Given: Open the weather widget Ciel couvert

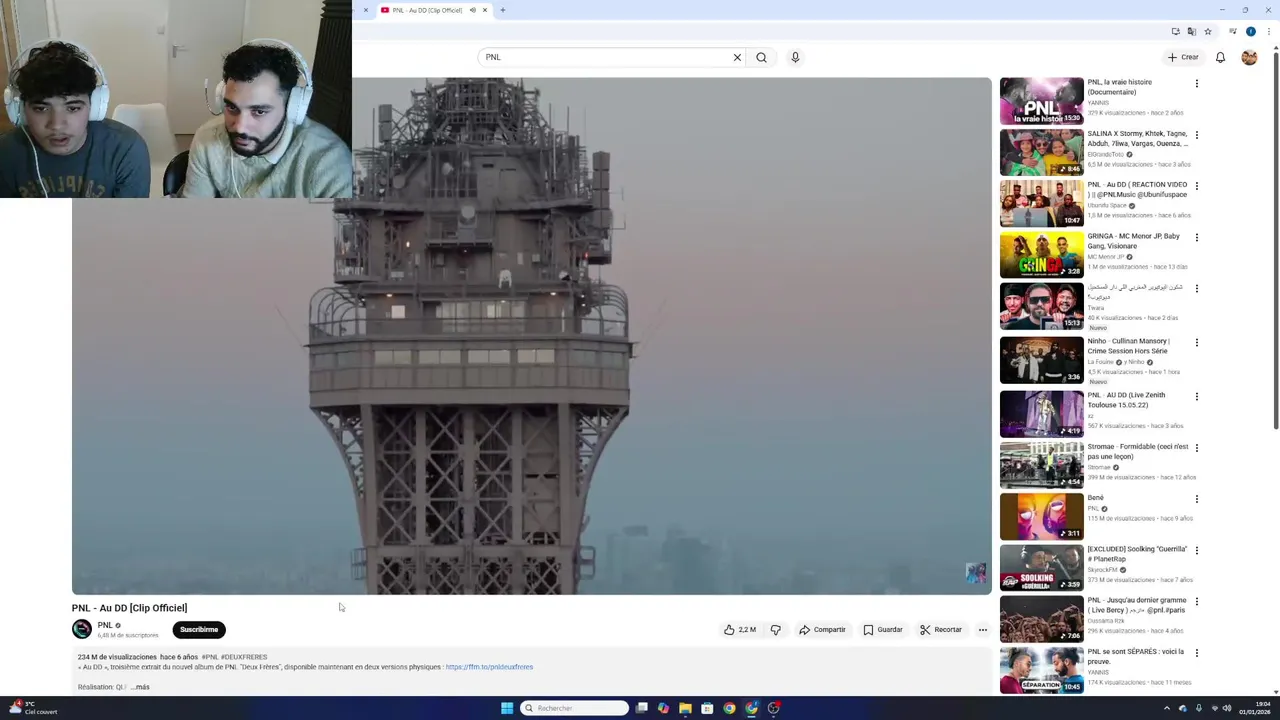Looking at the screenshot, I should (32, 708).
